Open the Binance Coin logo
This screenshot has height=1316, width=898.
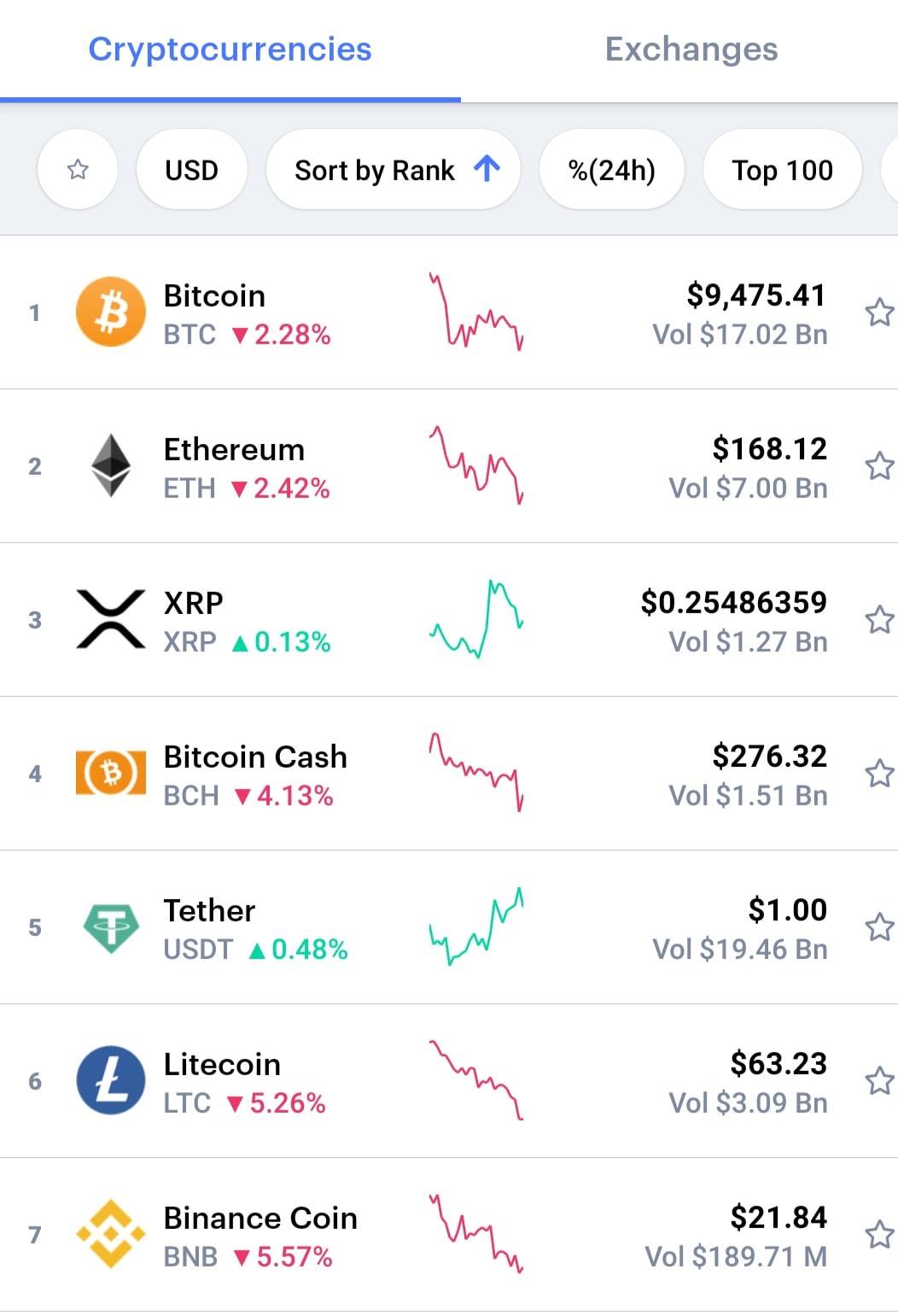(111, 1234)
